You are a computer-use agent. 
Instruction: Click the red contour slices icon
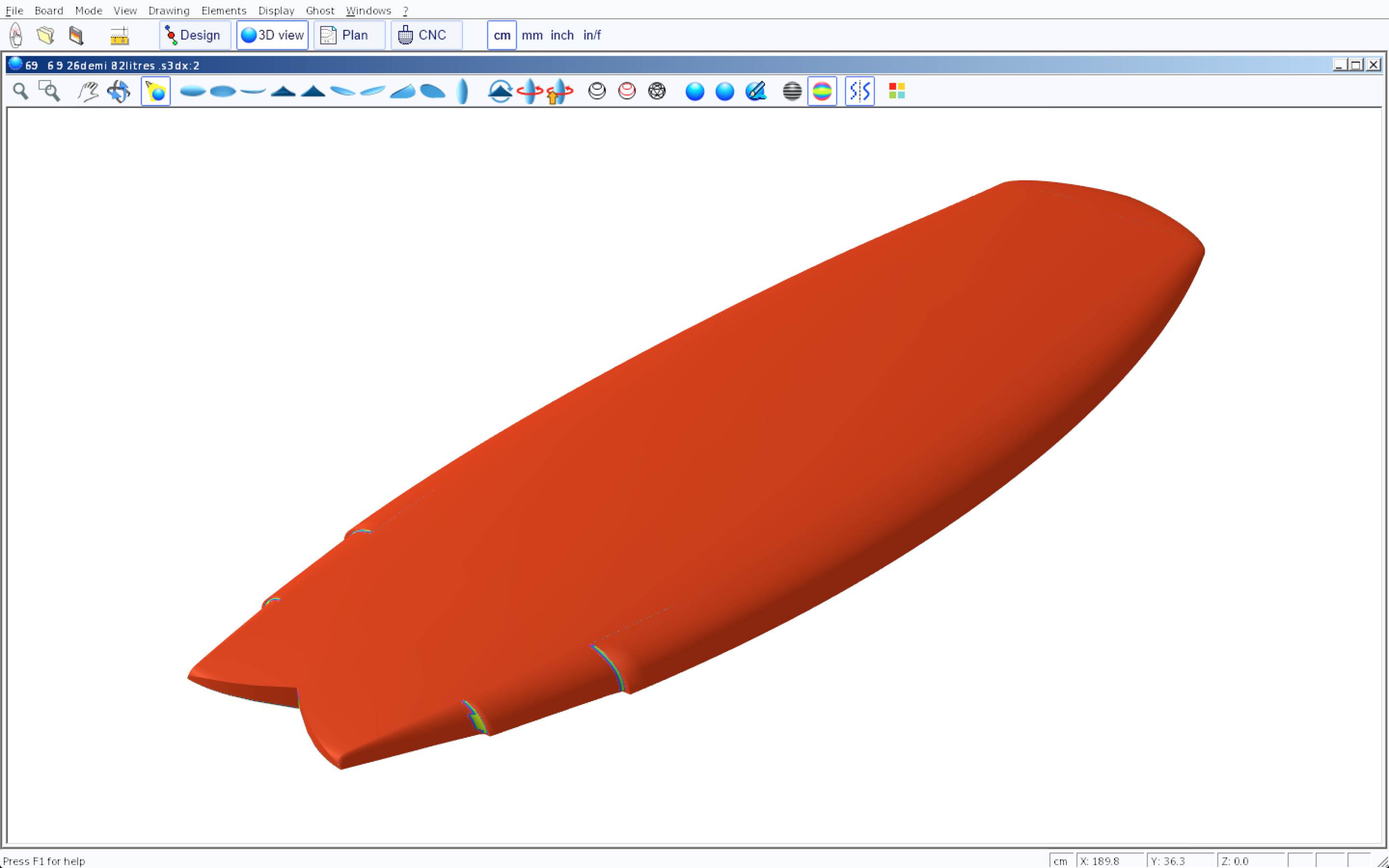627,91
